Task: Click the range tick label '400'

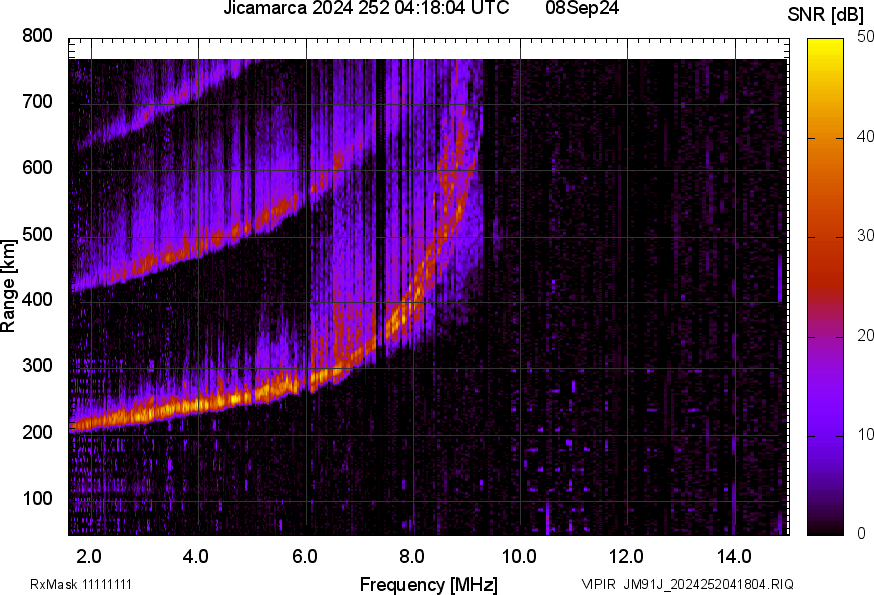Action: coord(37,299)
